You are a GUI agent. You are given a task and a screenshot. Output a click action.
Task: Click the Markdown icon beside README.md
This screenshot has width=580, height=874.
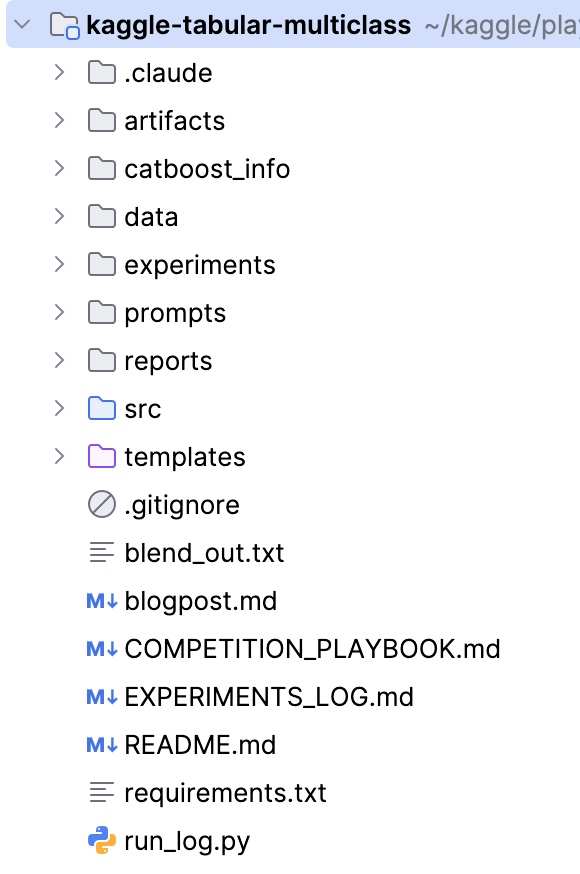point(102,745)
